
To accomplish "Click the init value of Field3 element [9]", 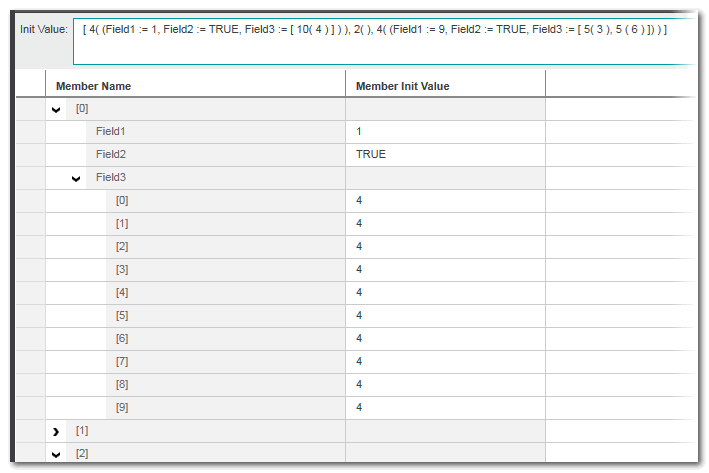I will [445, 408].
